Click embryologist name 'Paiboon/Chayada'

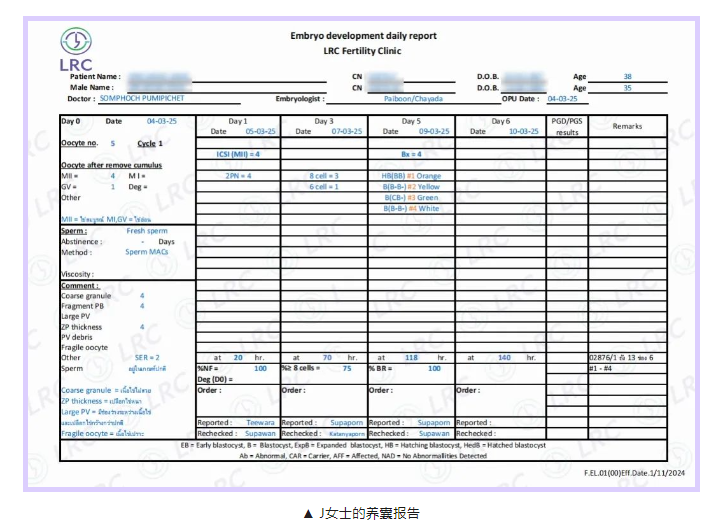click(413, 99)
